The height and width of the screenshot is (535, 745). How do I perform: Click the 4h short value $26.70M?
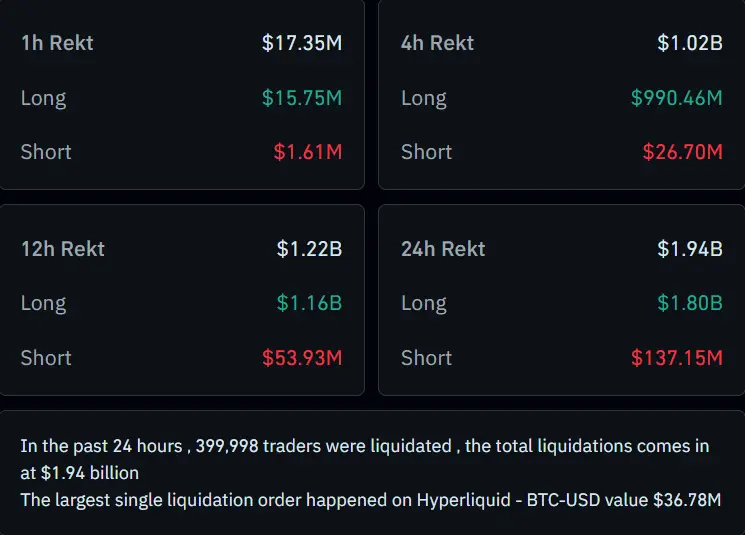pos(682,152)
